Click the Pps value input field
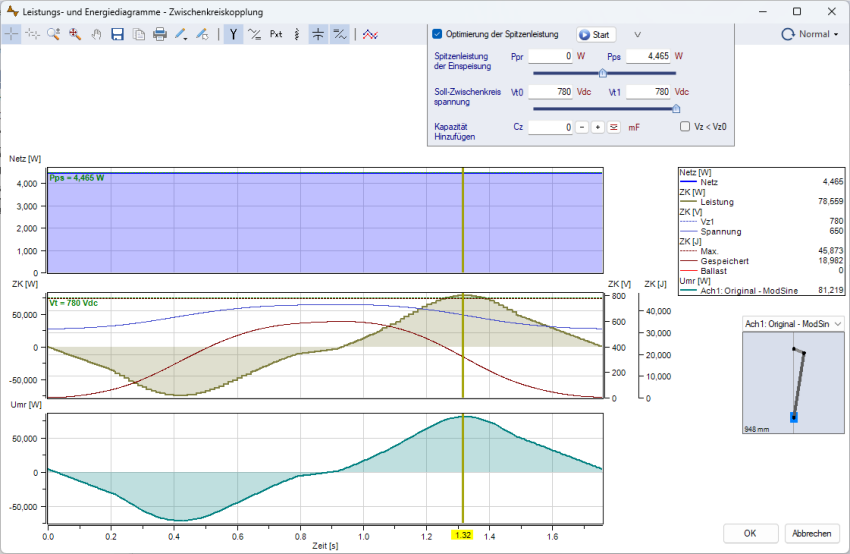The image size is (850, 554). coord(648,57)
